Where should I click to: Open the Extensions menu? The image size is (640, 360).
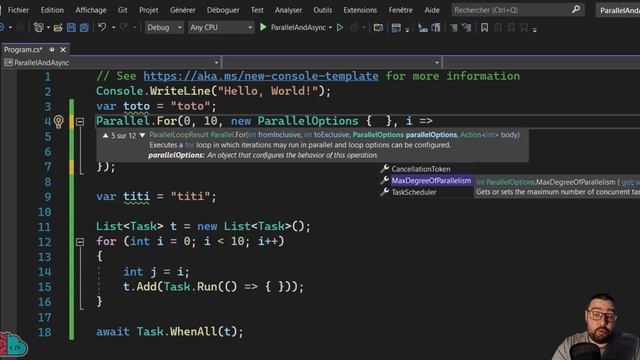pyautogui.click(x=360, y=10)
